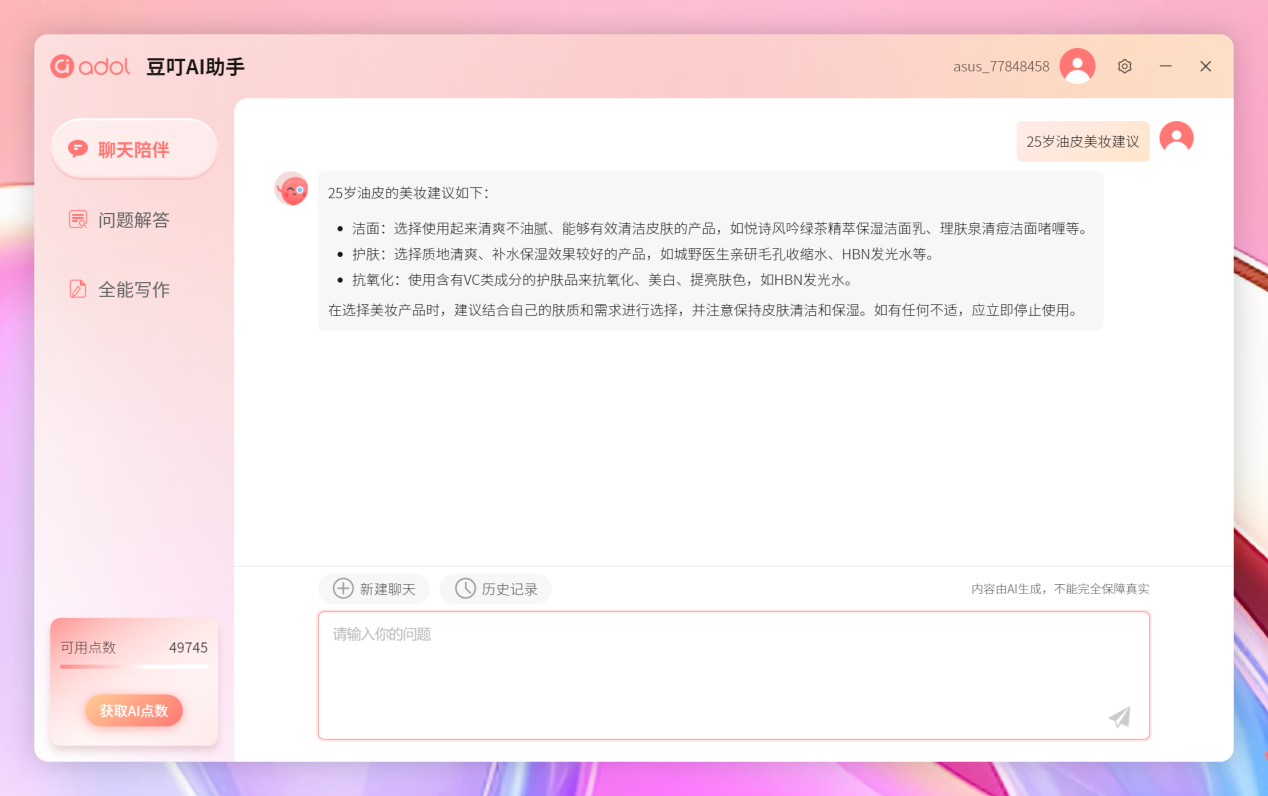1268x796 pixels.
Task: Click the available points progress bar
Action: [x=134, y=666]
